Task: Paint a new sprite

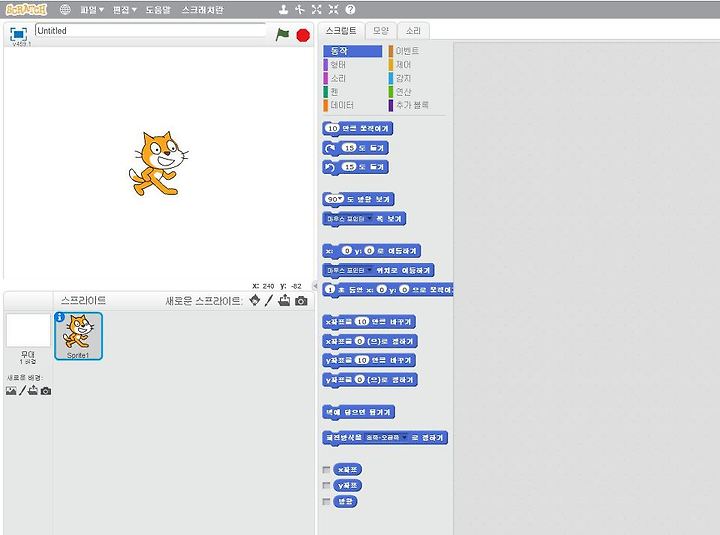Action: 269,300
